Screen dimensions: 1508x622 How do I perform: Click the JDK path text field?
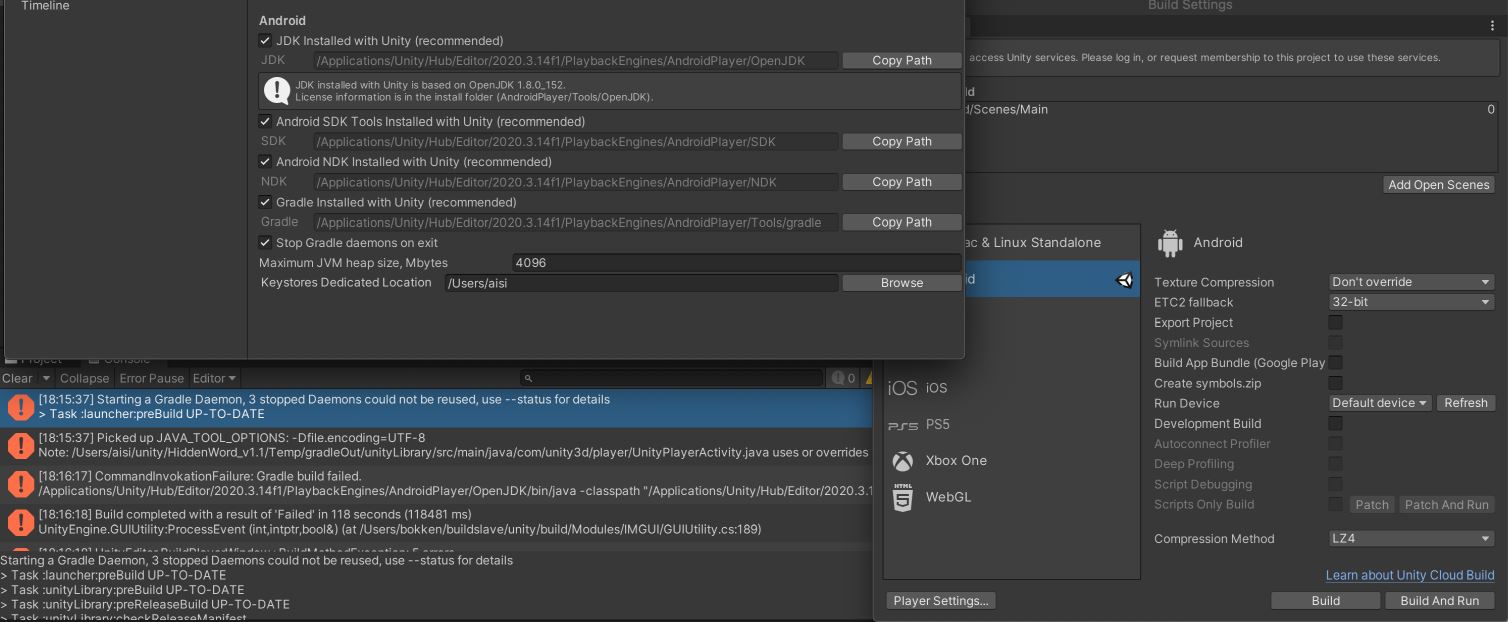point(576,61)
